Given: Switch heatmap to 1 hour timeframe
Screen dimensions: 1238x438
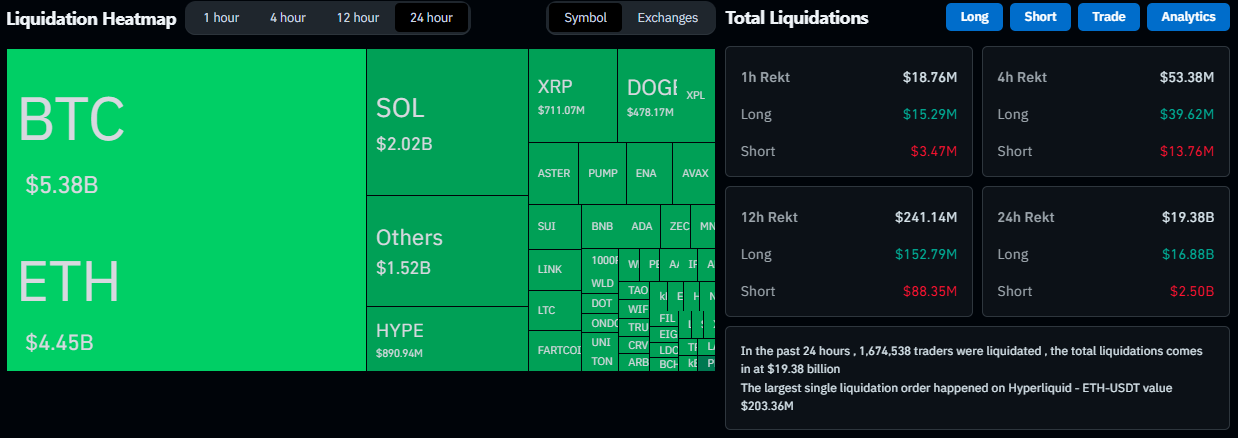Looking at the screenshot, I should (x=221, y=18).
